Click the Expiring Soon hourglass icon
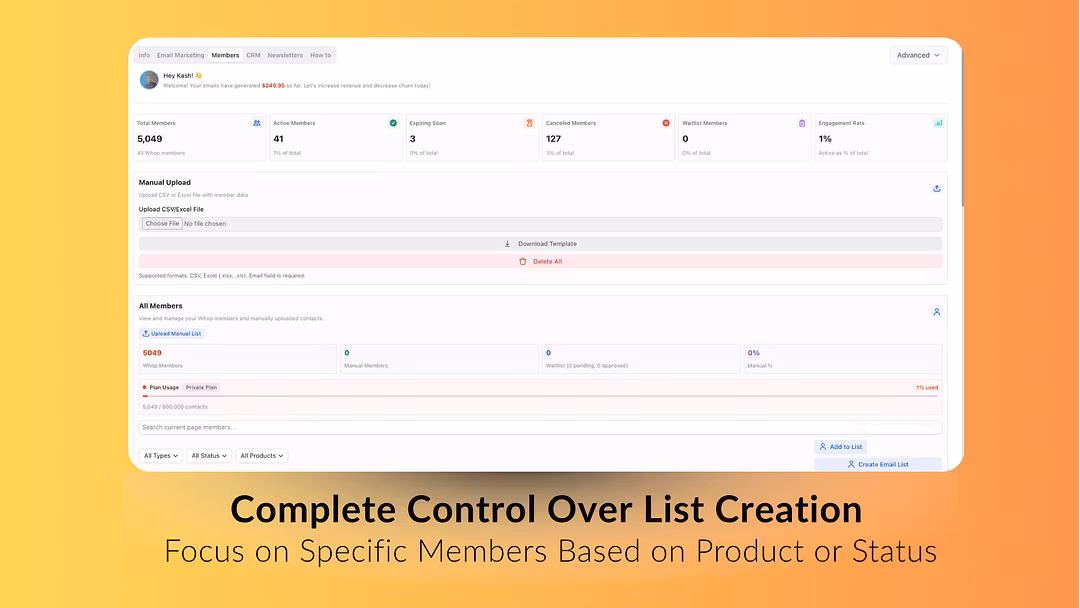1080x608 pixels. 529,123
